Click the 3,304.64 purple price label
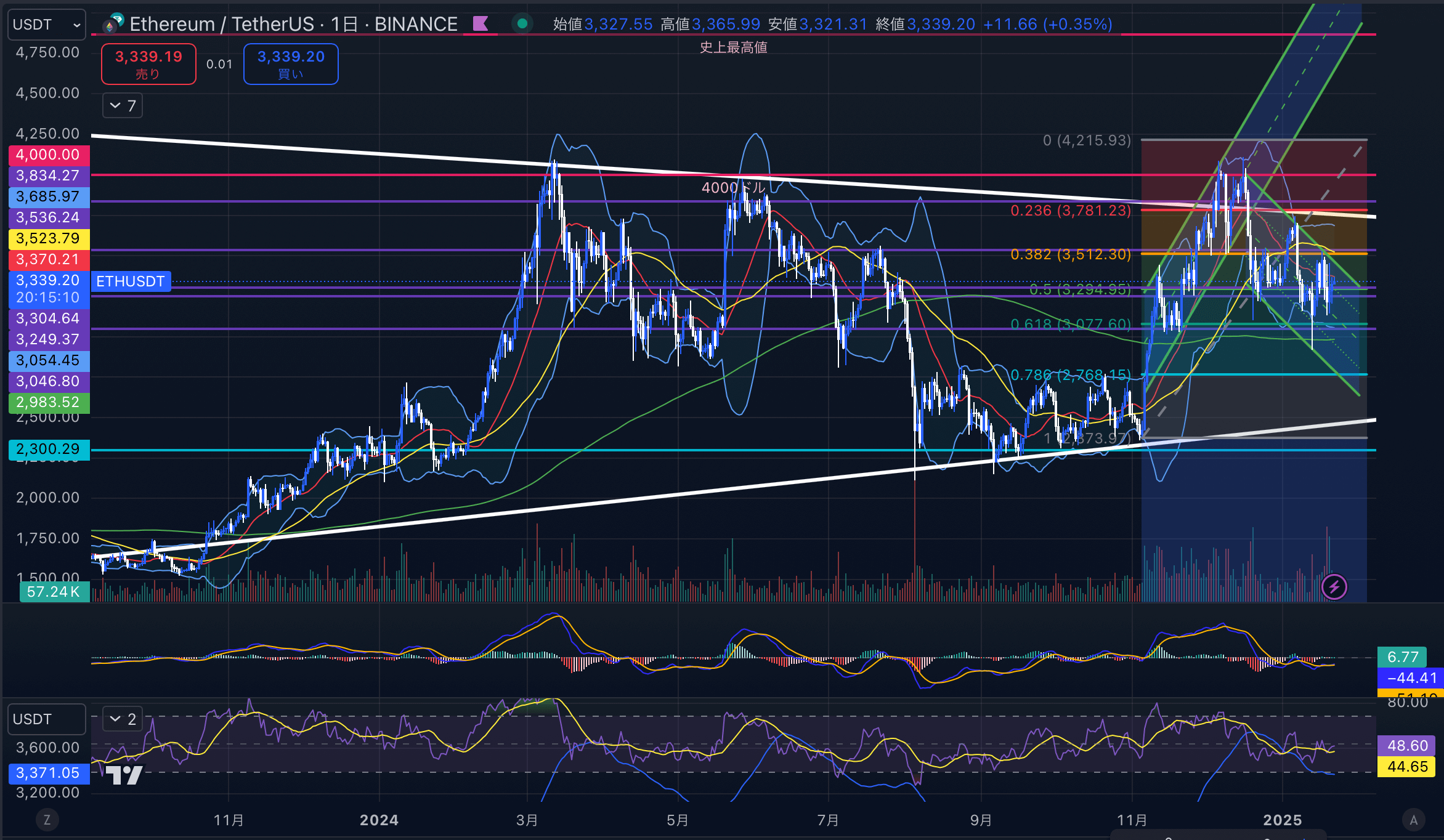 (49, 318)
